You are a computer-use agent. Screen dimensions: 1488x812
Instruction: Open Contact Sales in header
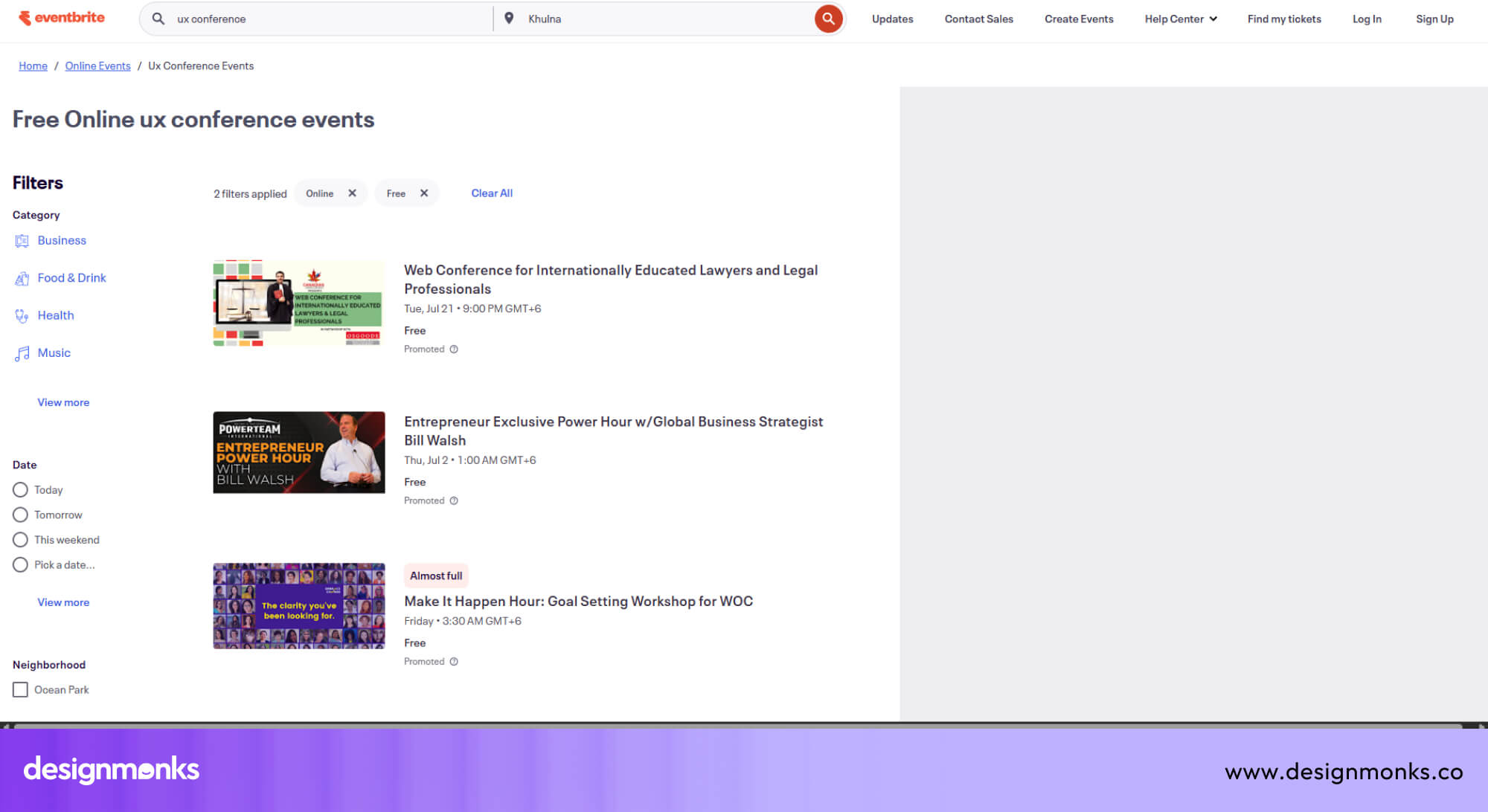(x=978, y=19)
